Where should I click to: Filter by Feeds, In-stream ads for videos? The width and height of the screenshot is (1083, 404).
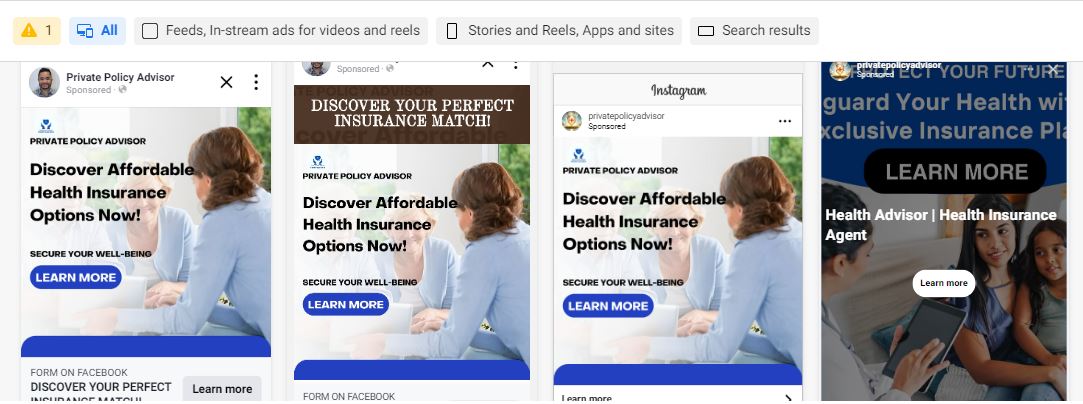[x=281, y=30]
